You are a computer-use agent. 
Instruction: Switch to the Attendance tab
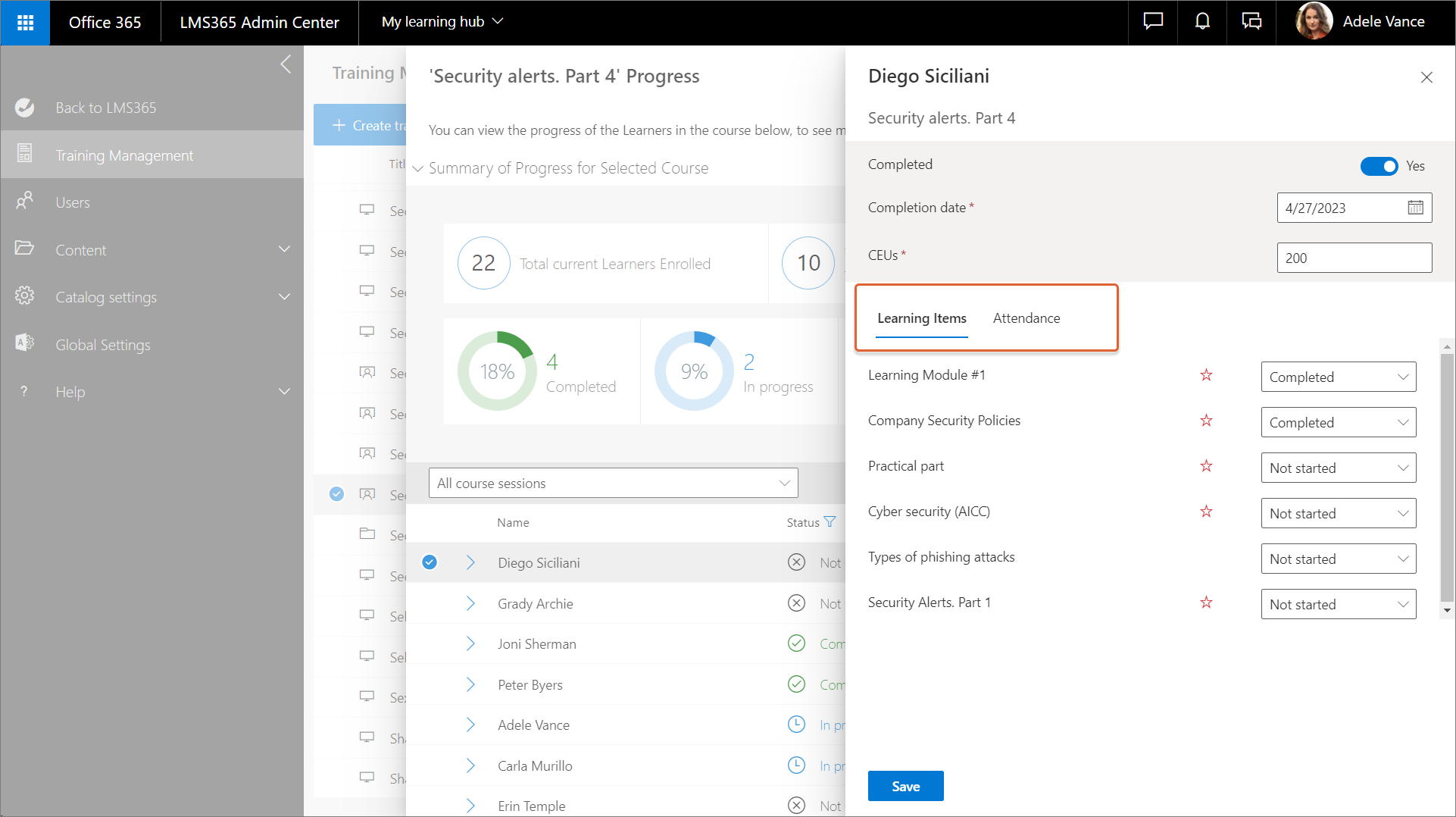click(1026, 318)
